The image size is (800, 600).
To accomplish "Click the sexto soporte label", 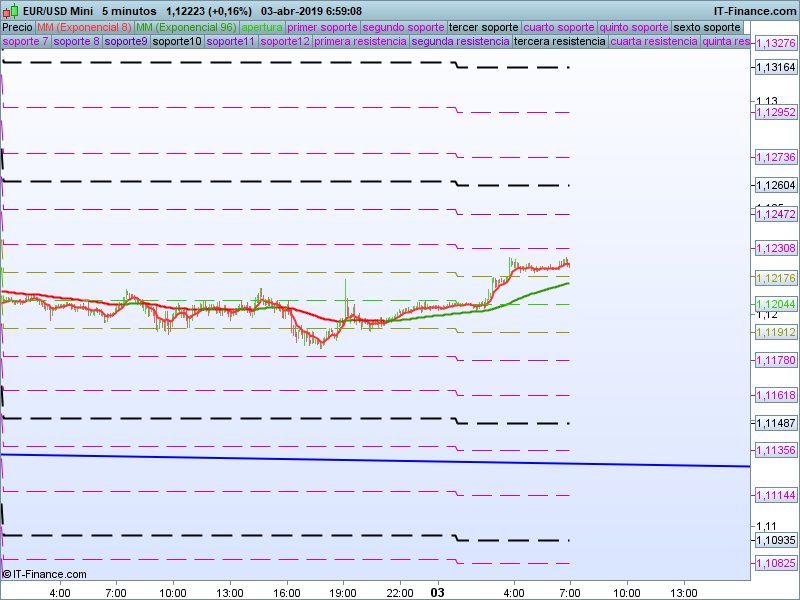I will tap(708, 27).
